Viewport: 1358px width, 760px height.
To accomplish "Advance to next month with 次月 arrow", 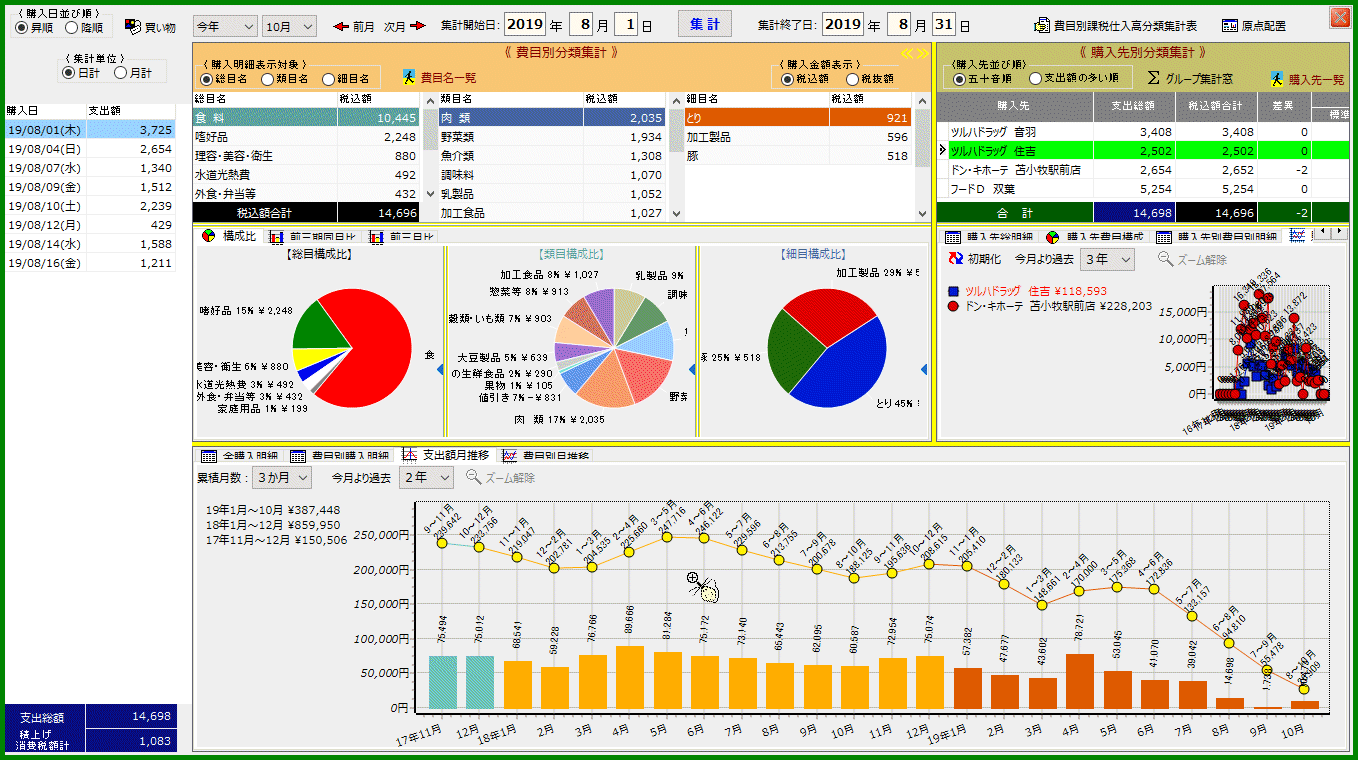I will (x=417, y=26).
